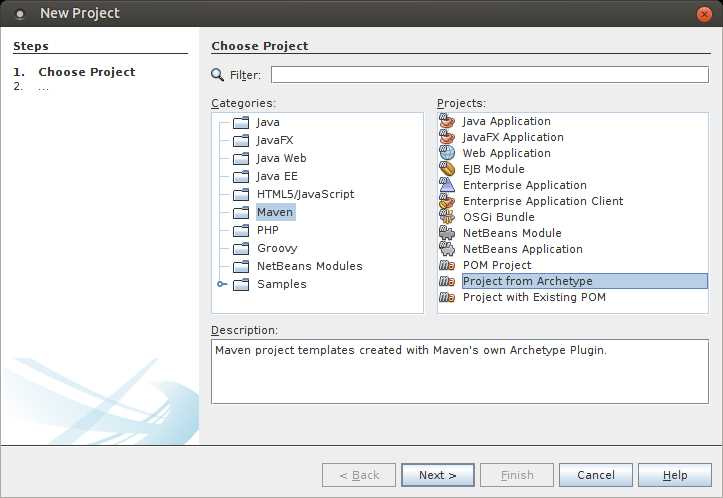Image resolution: width=723 pixels, height=498 pixels.
Task: Select the NetBeans Modules category
Action: [309, 266]
